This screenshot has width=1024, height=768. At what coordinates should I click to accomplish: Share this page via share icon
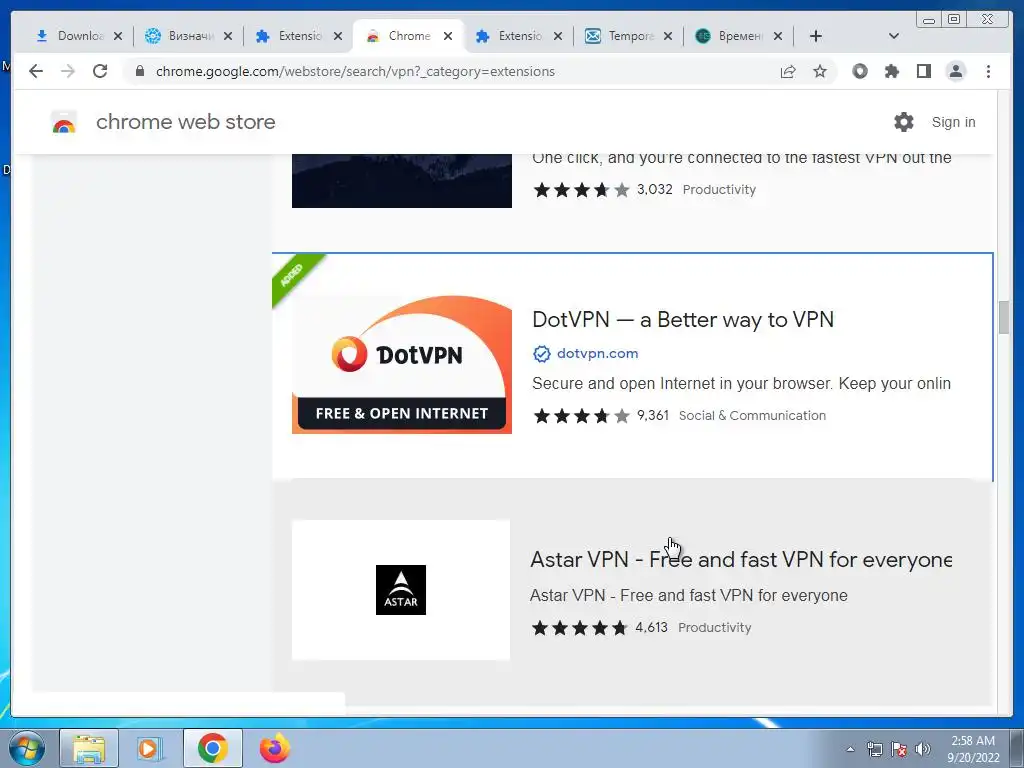[x=788, y=71]
